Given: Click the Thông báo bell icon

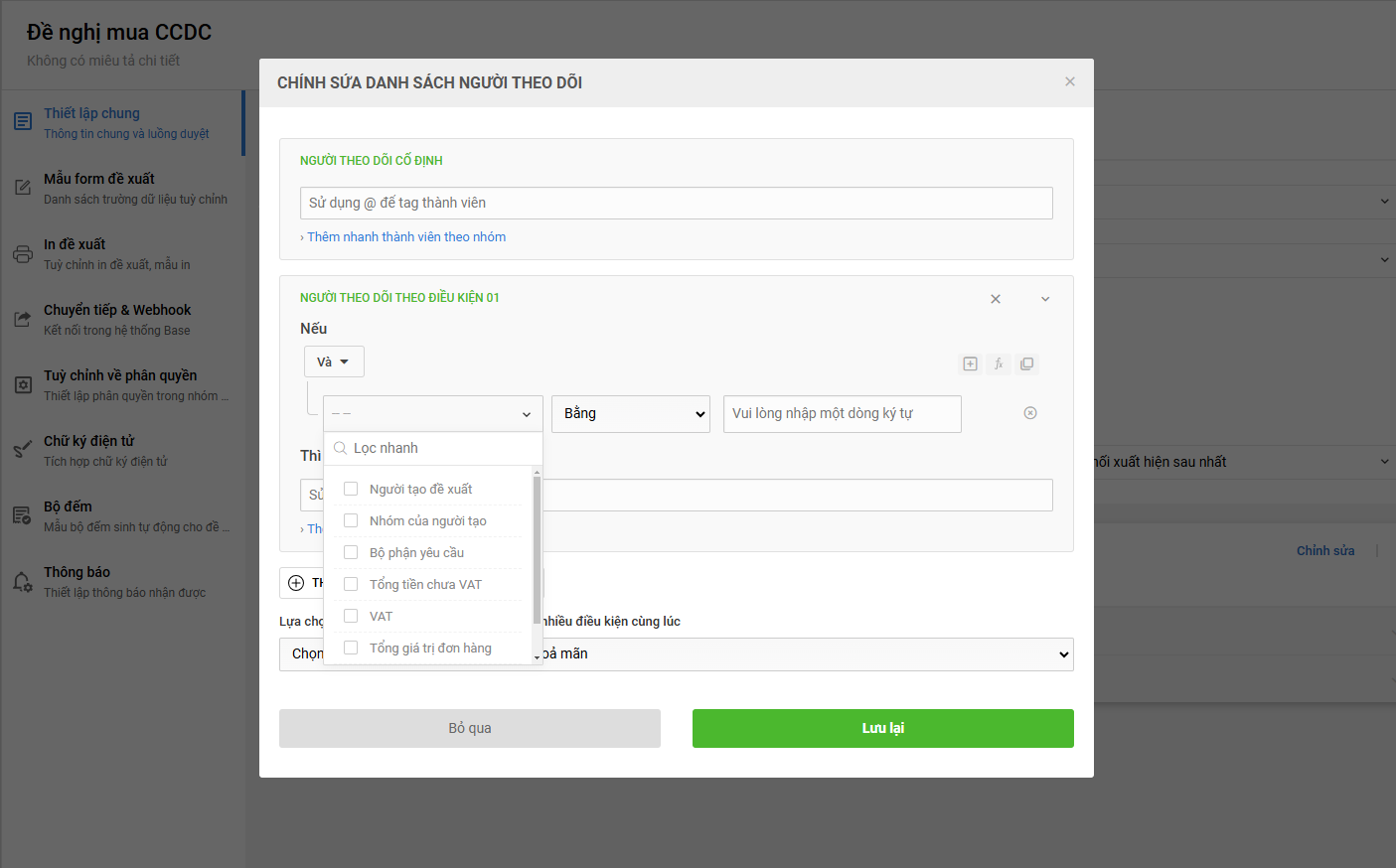Looking at the screenshot, I should (x=23, y=581).
